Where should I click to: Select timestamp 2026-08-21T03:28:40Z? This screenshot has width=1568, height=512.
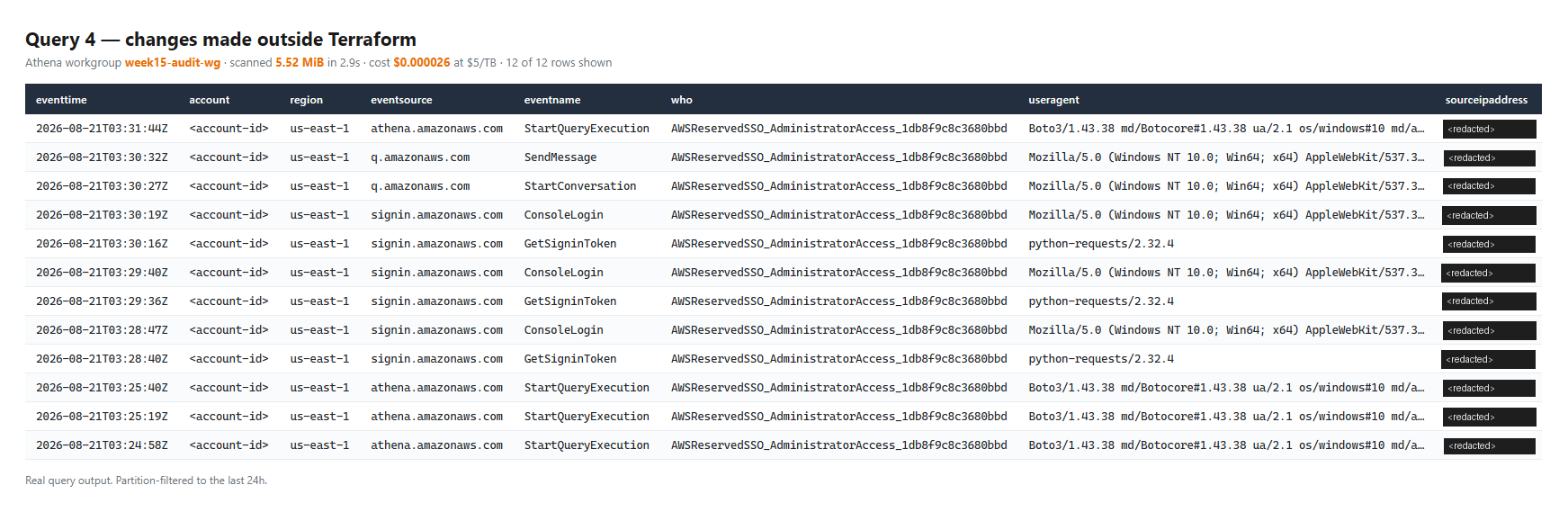[102, 359]
